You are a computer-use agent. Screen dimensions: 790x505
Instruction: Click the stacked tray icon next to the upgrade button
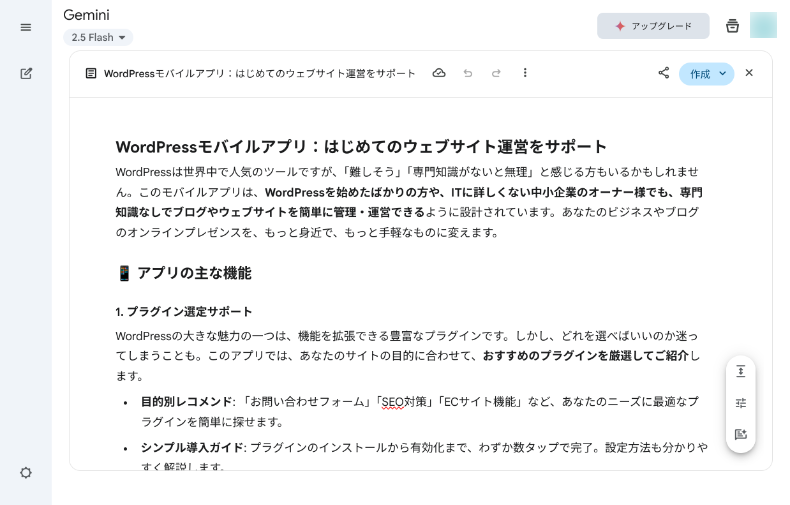tap(733, 26)
